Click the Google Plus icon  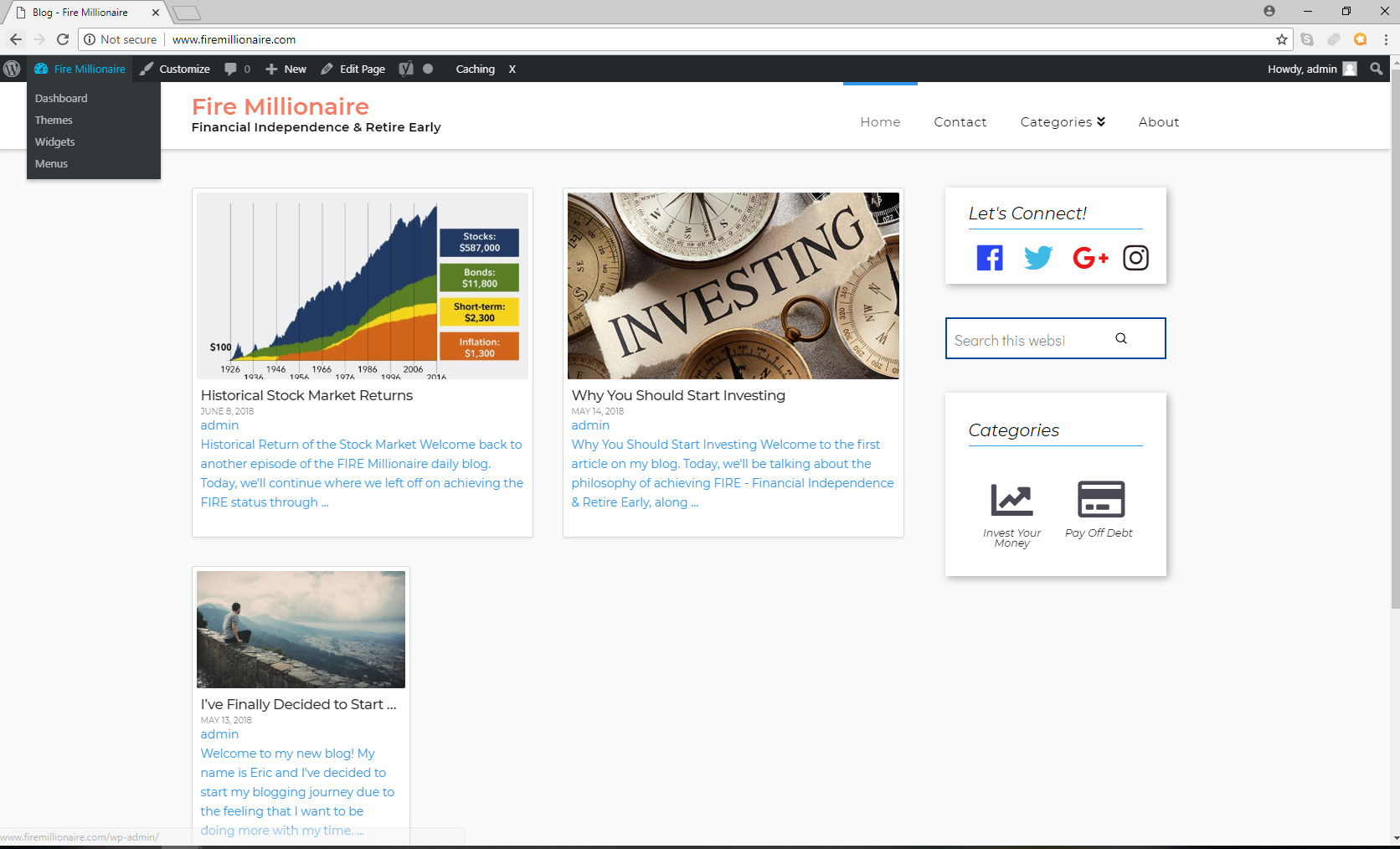(x=1090, y=258)
